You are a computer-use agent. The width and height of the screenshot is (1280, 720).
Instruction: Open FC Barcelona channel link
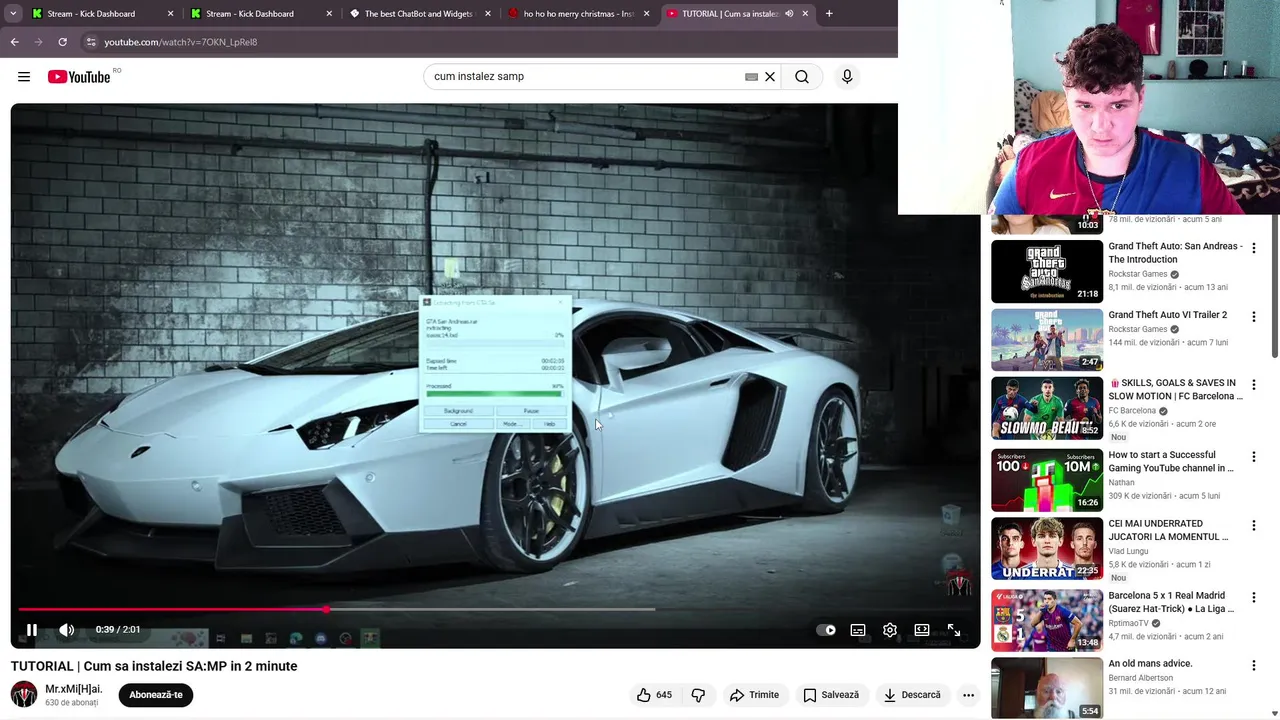1132,411
